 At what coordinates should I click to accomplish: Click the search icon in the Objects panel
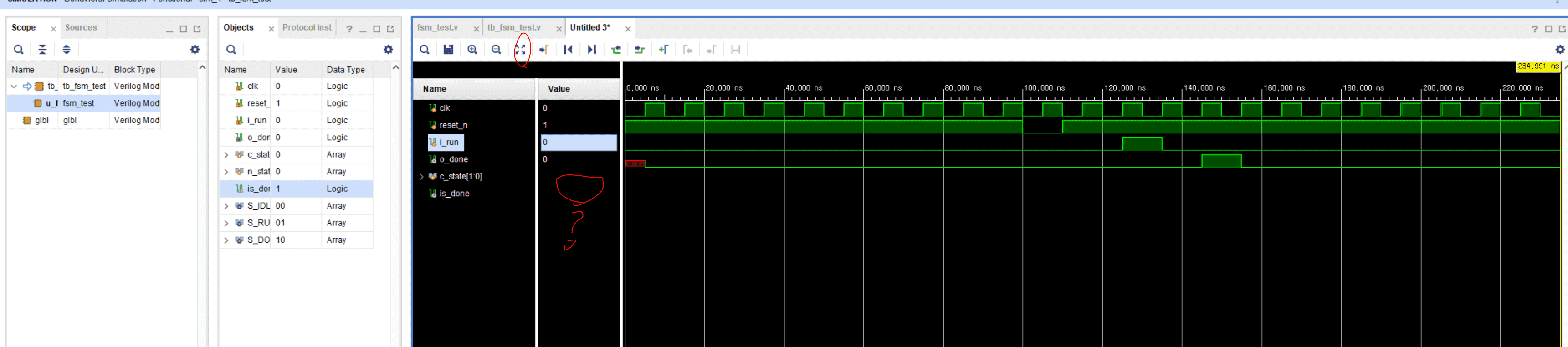(x=231, y=49)
